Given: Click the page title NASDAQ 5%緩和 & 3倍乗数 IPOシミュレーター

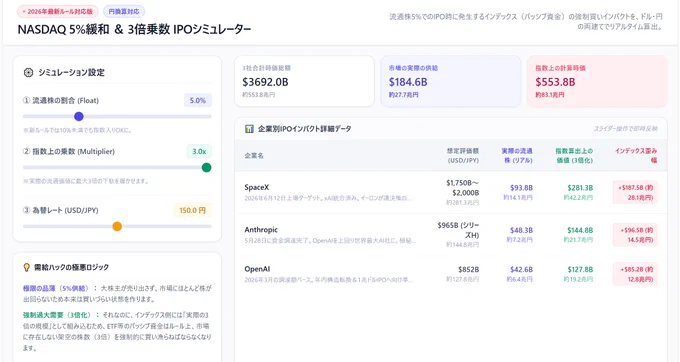Looking at the screenshot, I should pos(134,29).
